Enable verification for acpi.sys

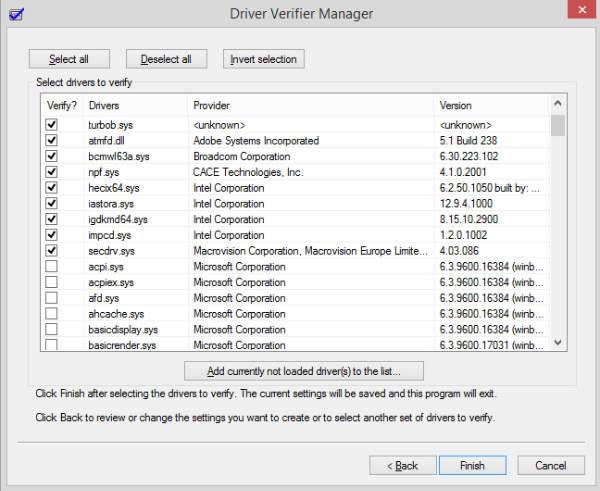(x=52, y=266)
